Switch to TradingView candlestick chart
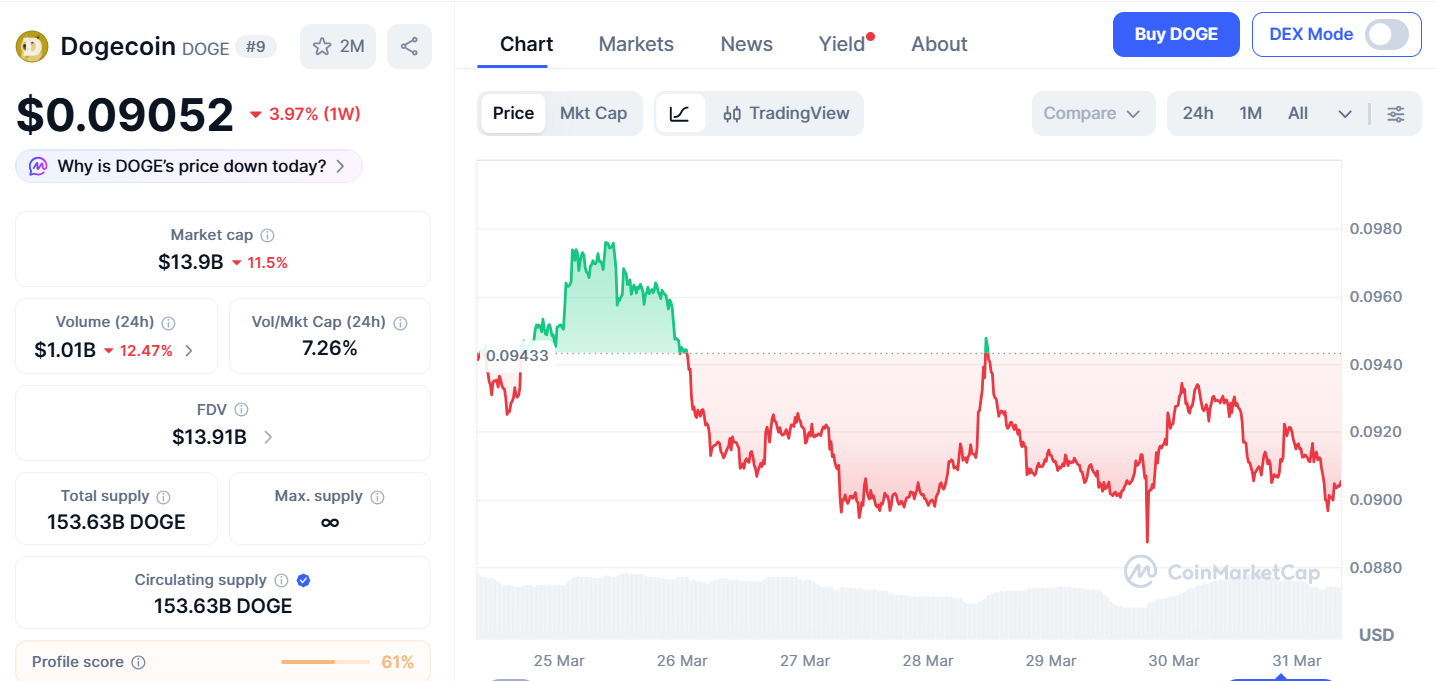 coord(786,113)
